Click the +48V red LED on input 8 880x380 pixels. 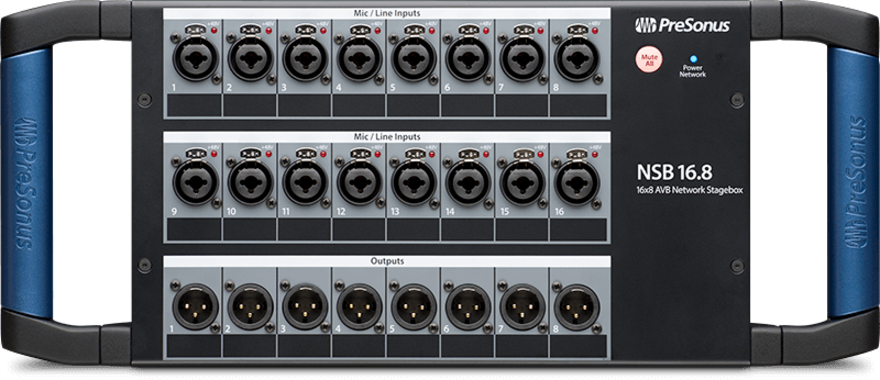point(595,30)
